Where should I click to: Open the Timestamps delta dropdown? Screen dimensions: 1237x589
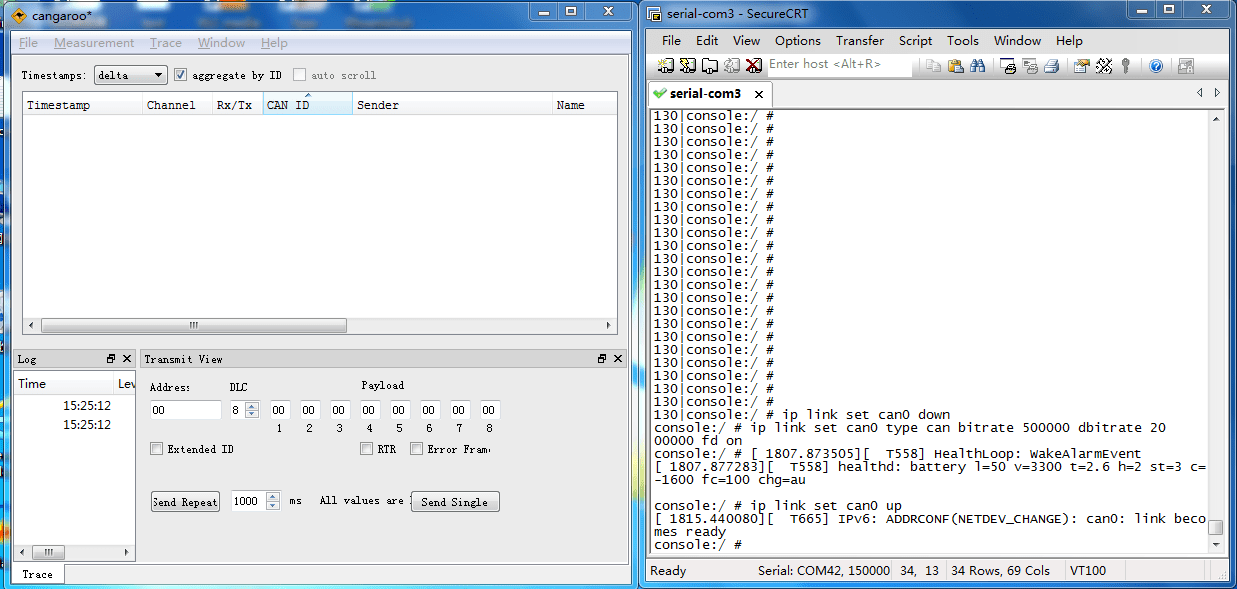tap(131, 75)
